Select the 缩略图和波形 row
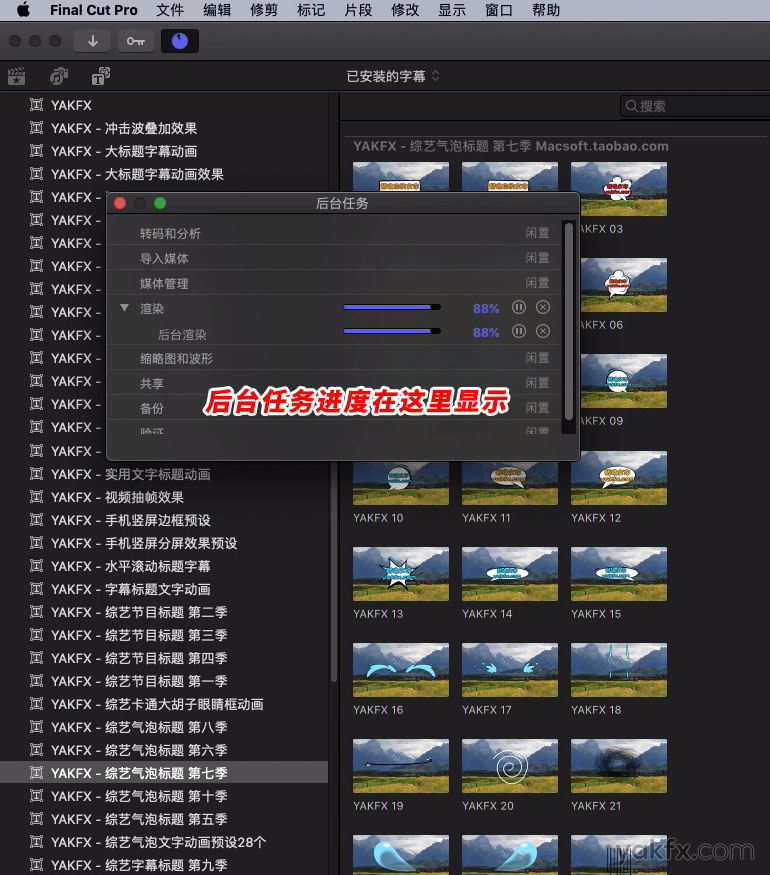 (x=334, y=358)
